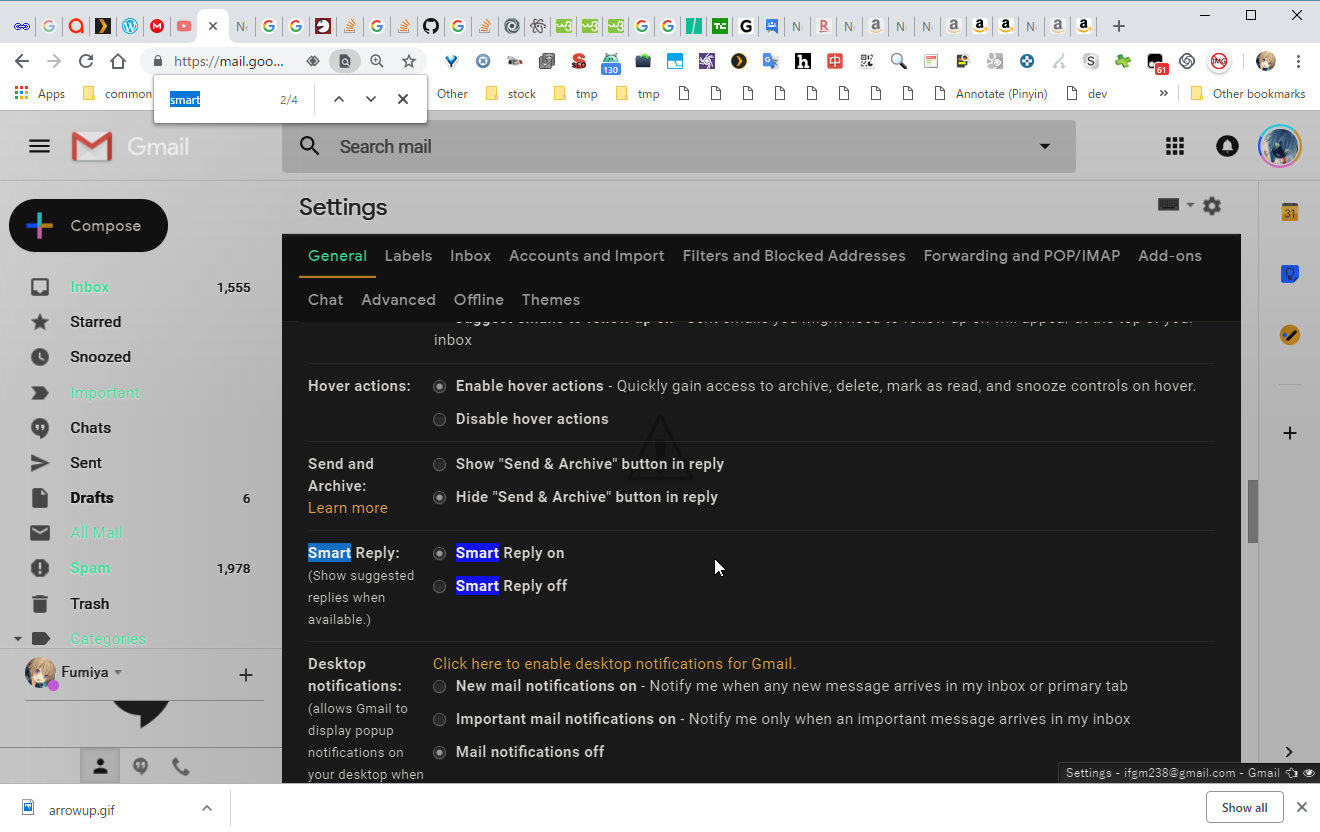This screenshot has height=832, width=1320.
Task: Open Tasks side panel icon
Action: point(1290,335)
